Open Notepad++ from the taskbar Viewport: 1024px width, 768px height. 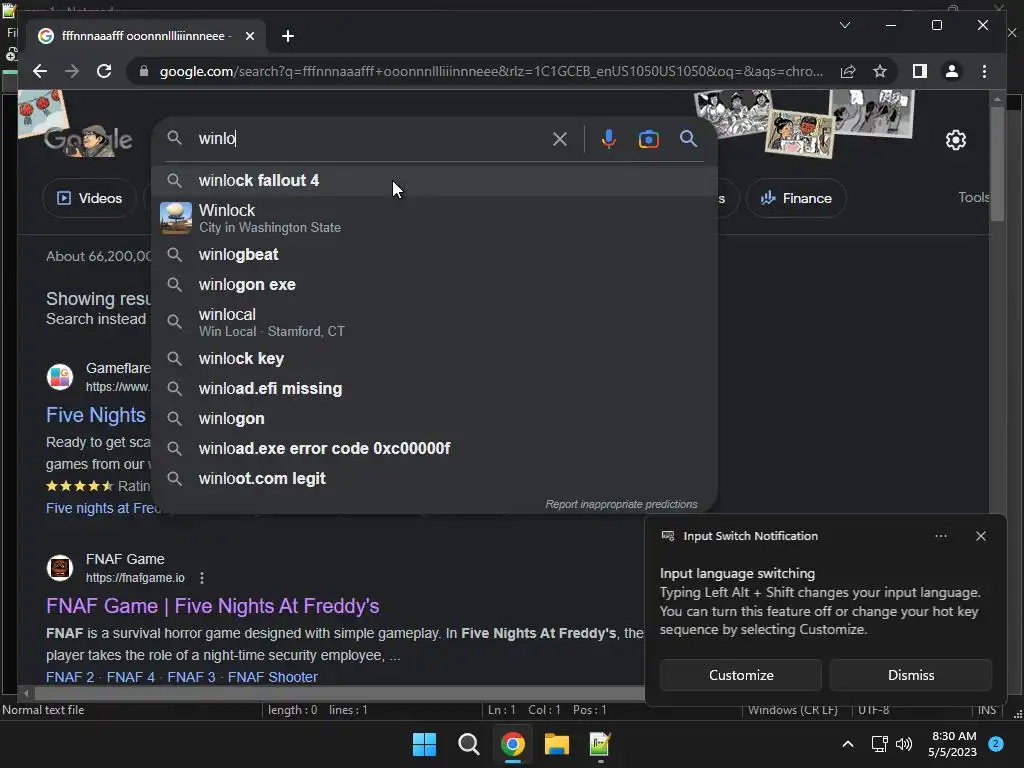(x=600, y=744)
